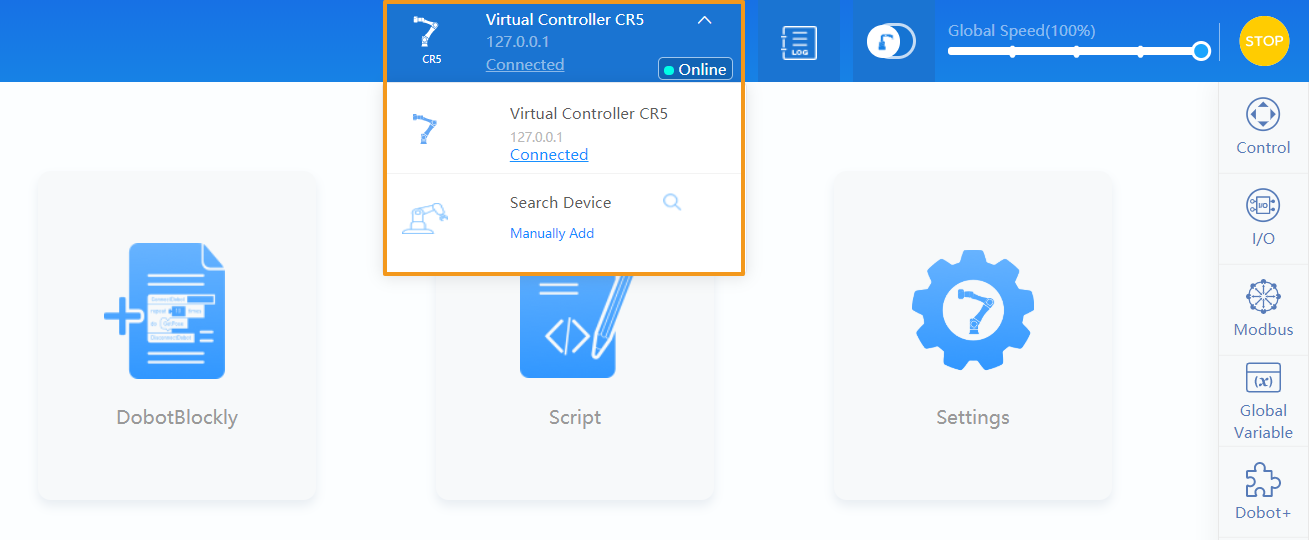Set speed to middle slider tick mark
The image size is (1309, 540).
pyautogui.click(x=1076, y=51)
